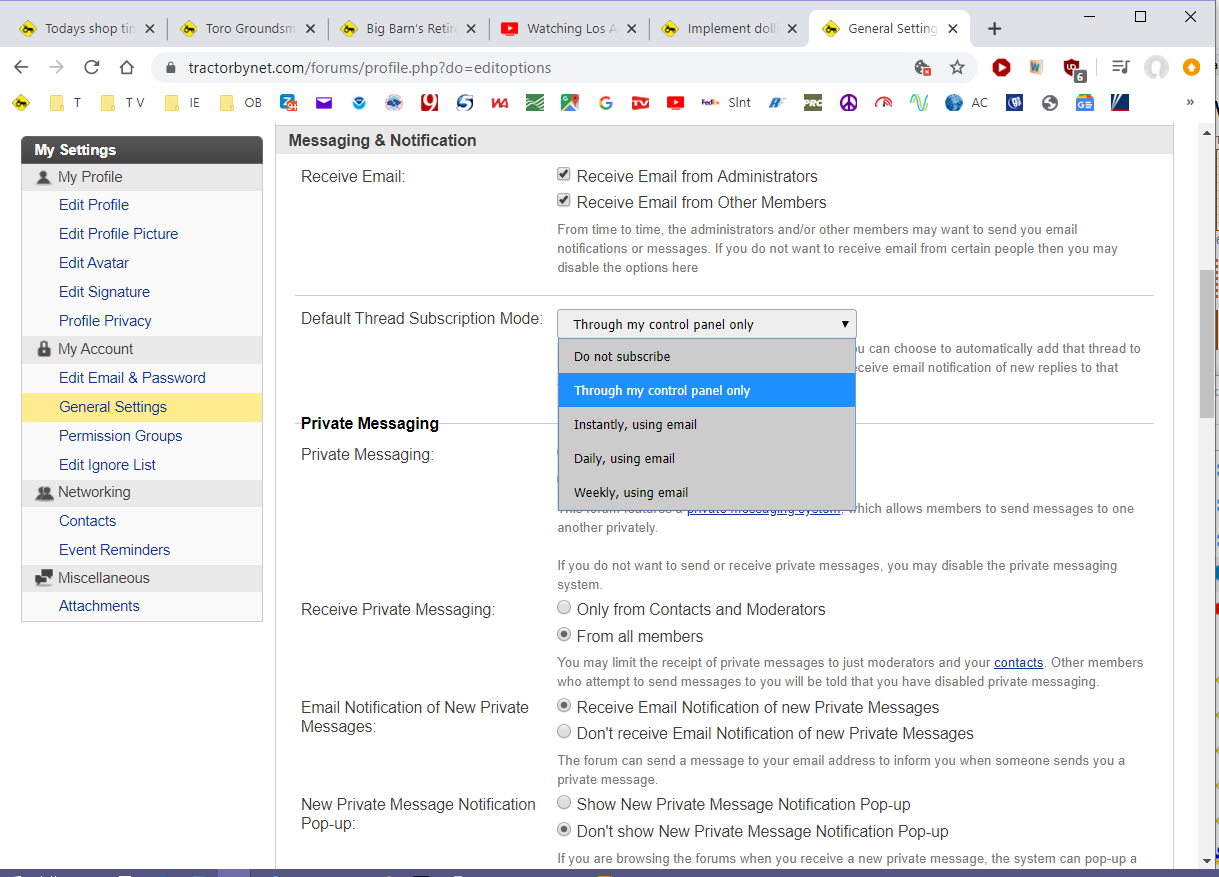Open the peace sign bookmark icon
The image size is (1219, 877).
(848, 102)
